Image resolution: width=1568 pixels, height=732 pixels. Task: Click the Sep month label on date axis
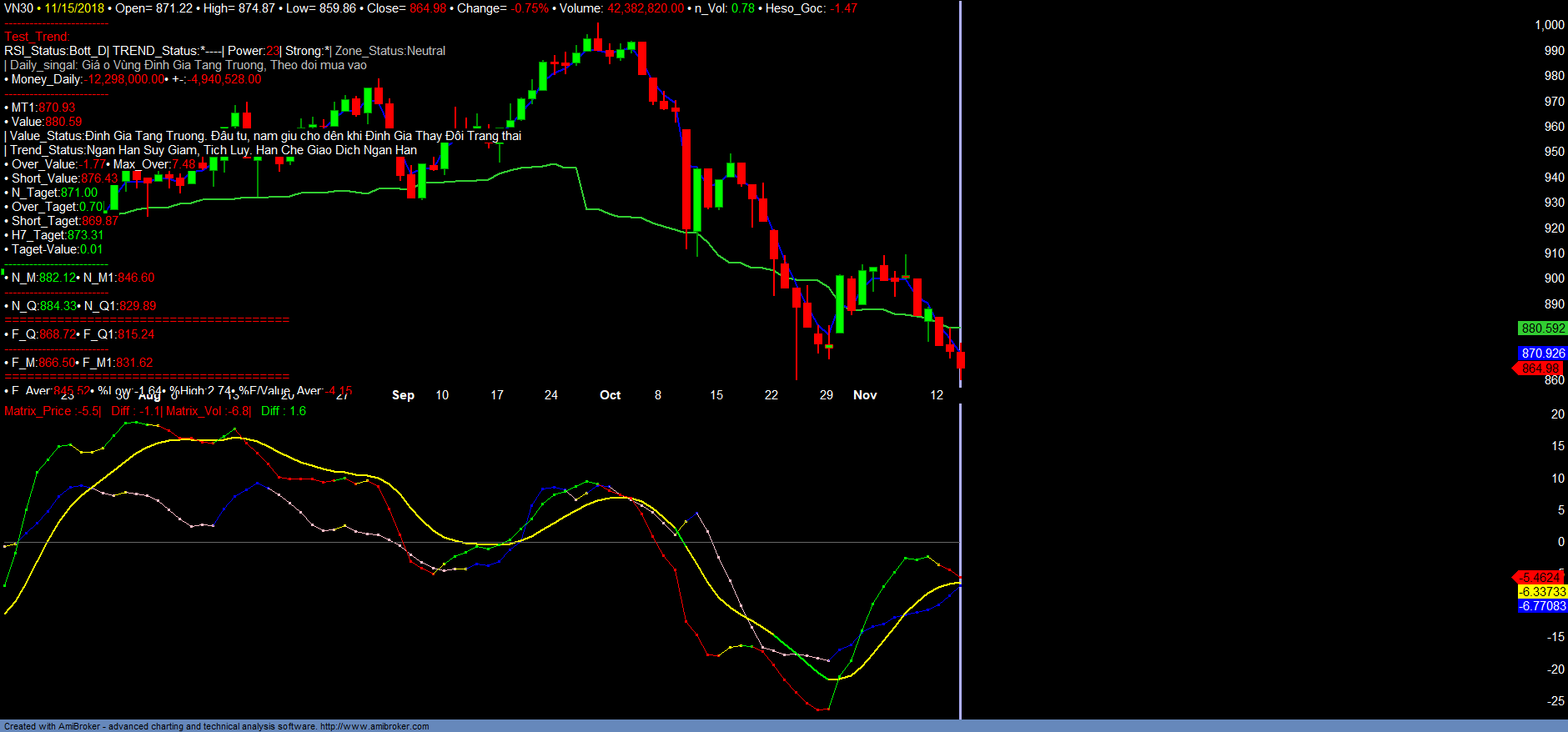(403, 395)
